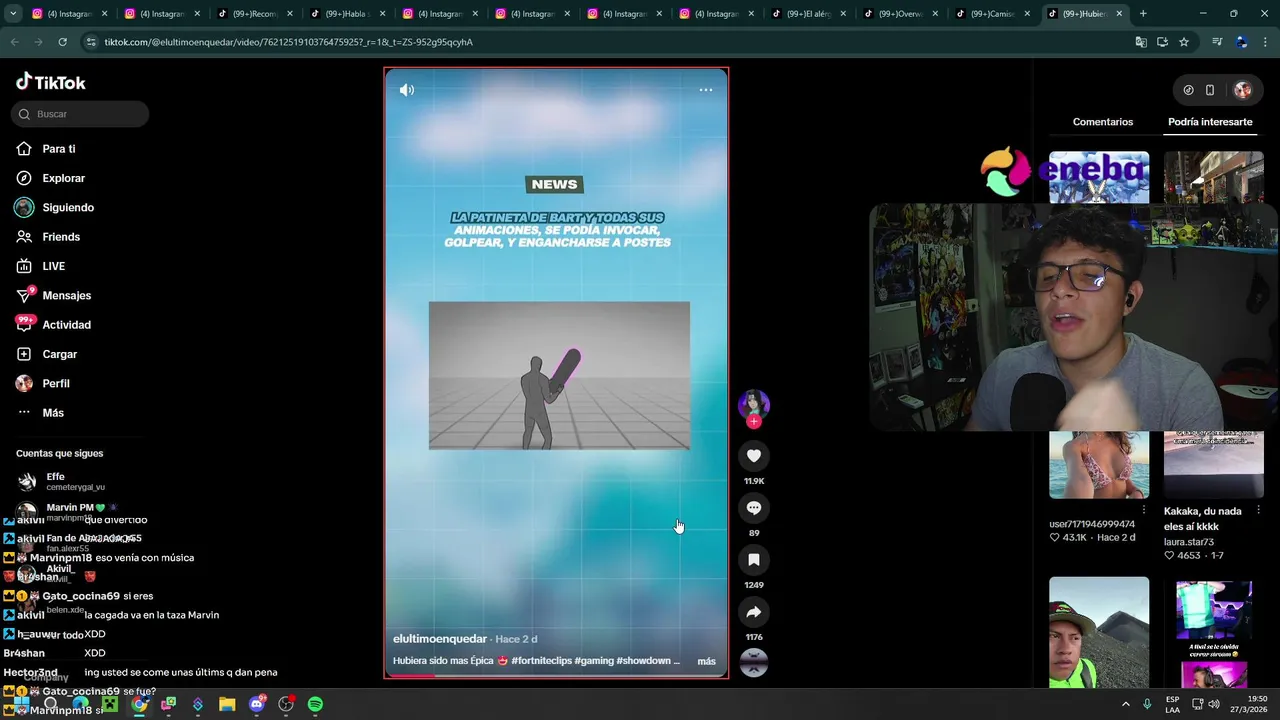The image size is (1280, 720).
Task: Close the active '(99+)Hubier' tab
Action: pos(1119,14)
